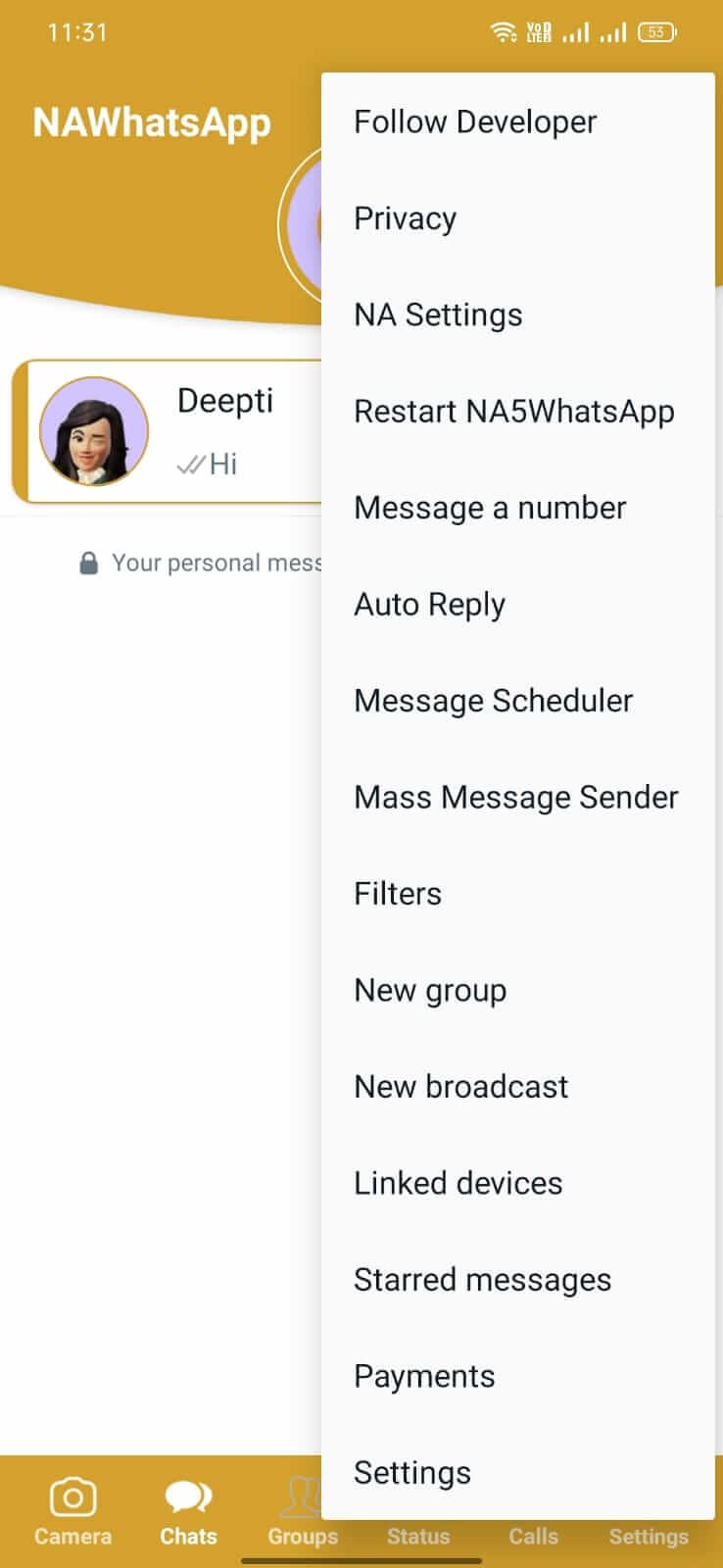Viewport: 723px width, 1568px height.
Task: Choose Restart NA5WhatsApp
Action: (x=517, y=411)
